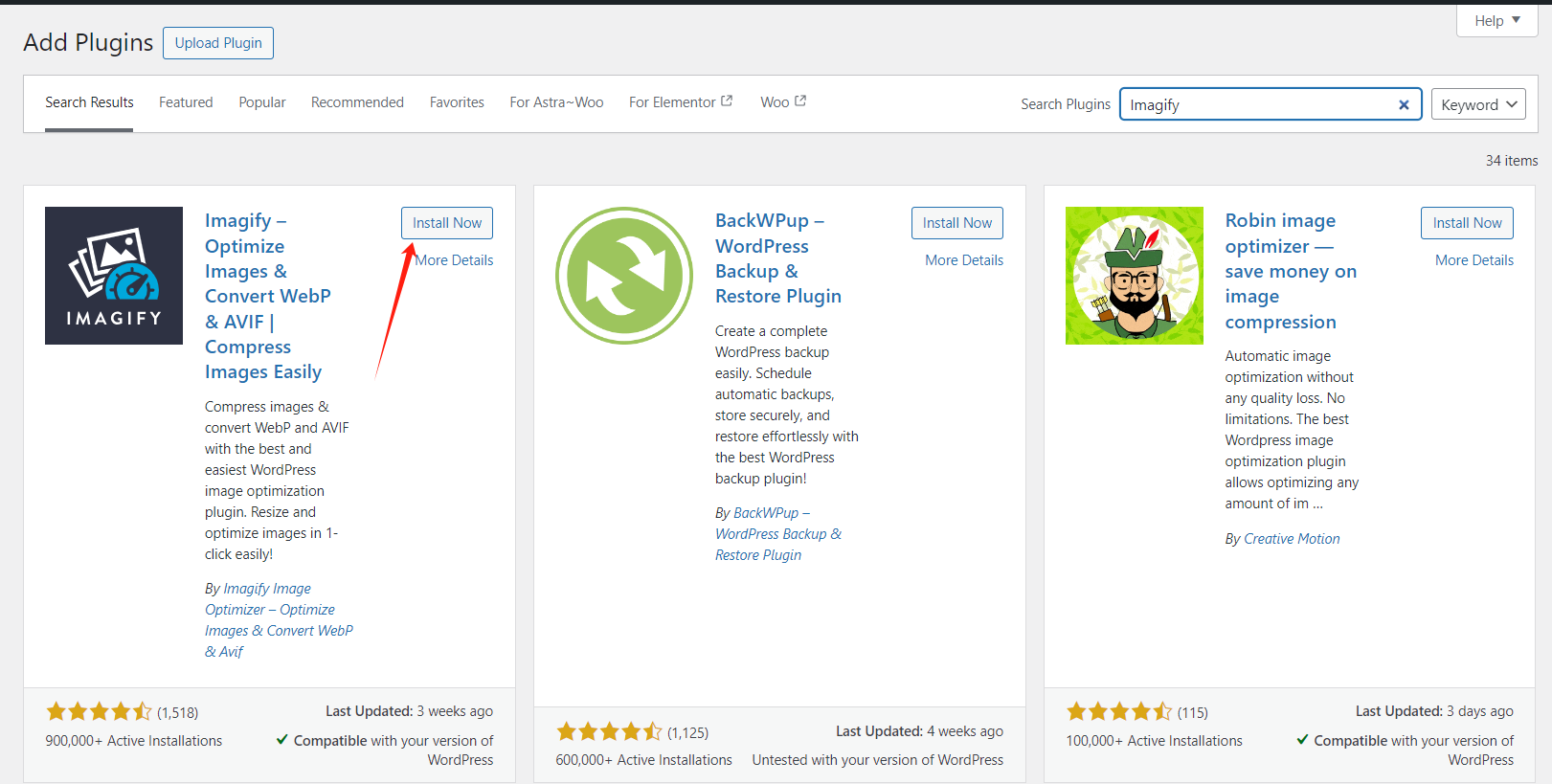Click '600,000+ Active Installations' text
1552x784 pixels.
pyautogui.click(x=644, y=760)
